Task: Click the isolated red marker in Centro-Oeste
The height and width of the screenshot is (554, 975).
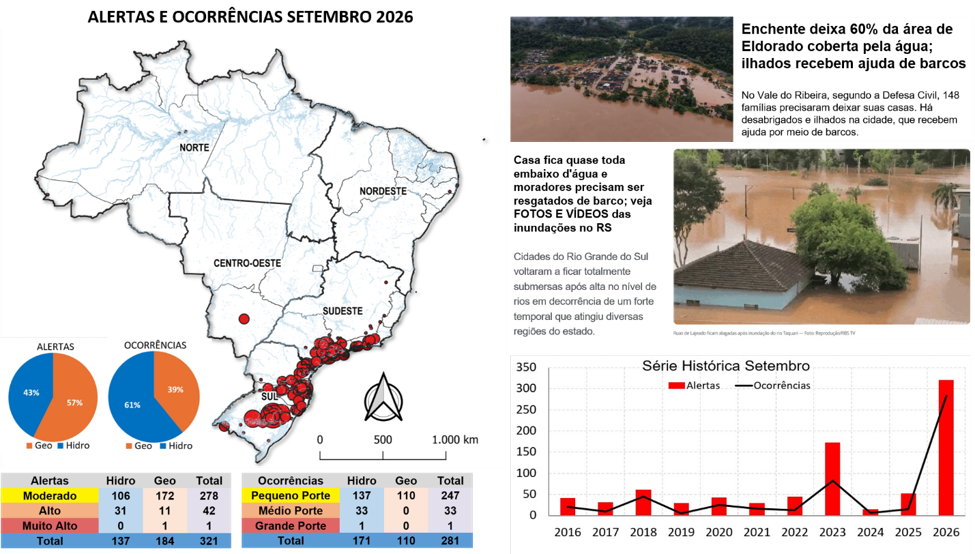Action: (x=244, y=319)
